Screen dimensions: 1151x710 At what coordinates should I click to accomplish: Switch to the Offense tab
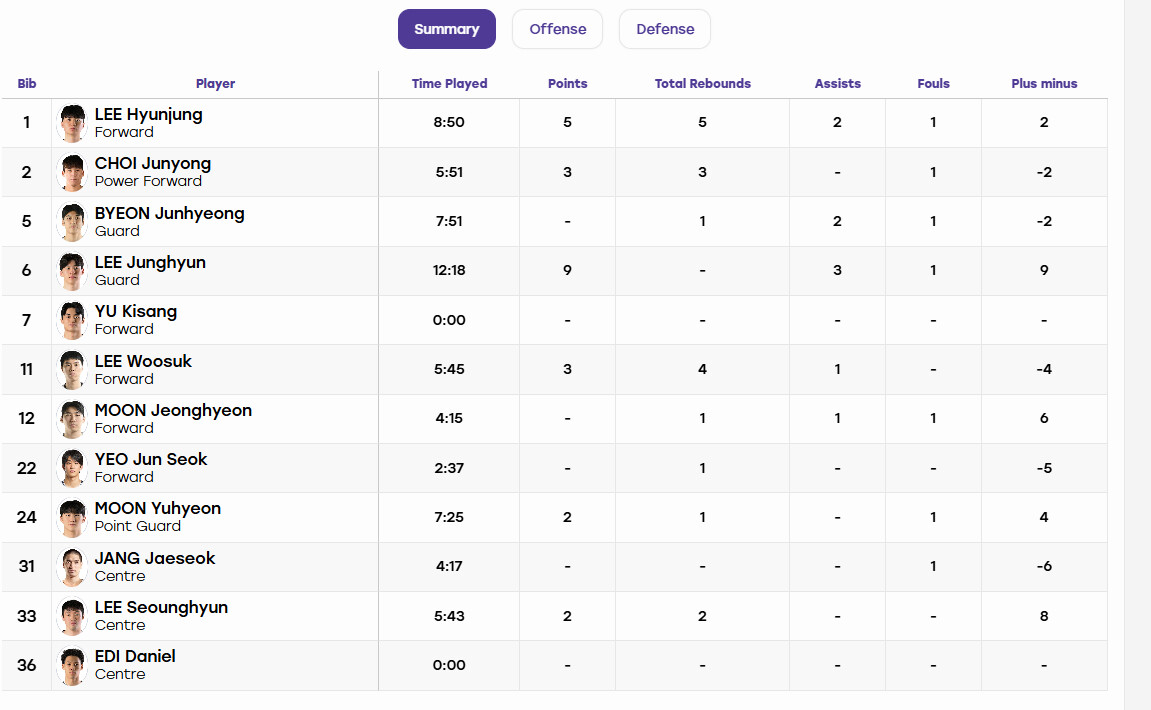click(x=558, y=29)
